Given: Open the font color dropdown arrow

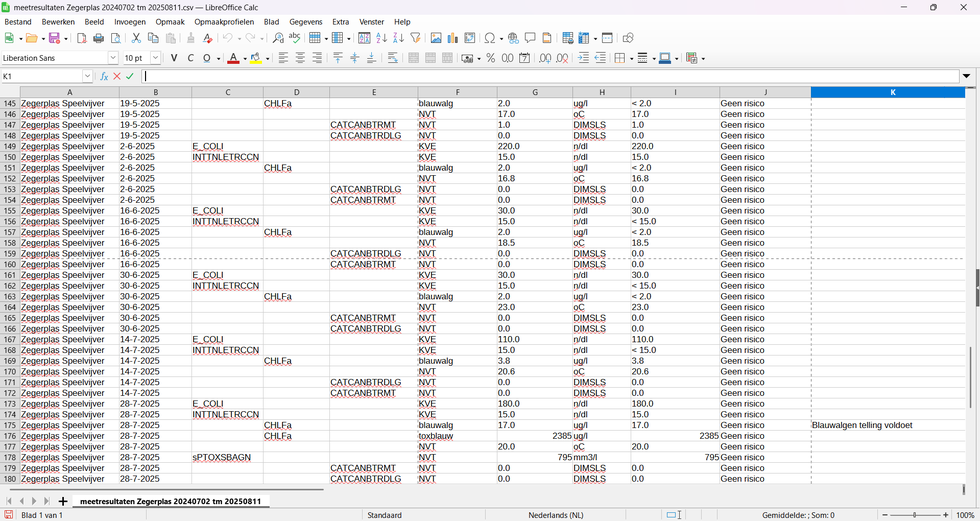Looking at the screenshot, I should 245,59.
